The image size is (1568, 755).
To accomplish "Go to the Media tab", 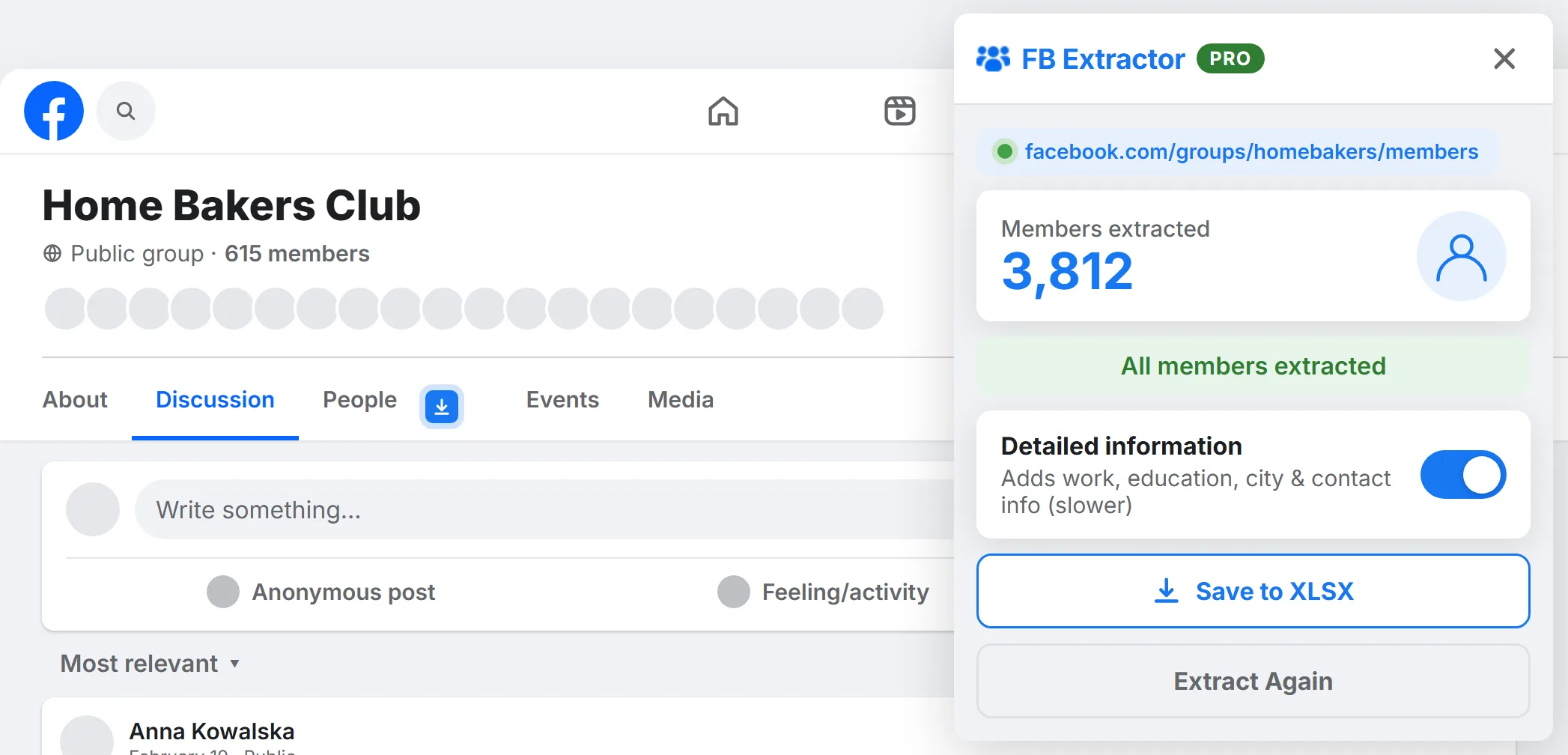I will pyautogui.click(x=681, y=400).
